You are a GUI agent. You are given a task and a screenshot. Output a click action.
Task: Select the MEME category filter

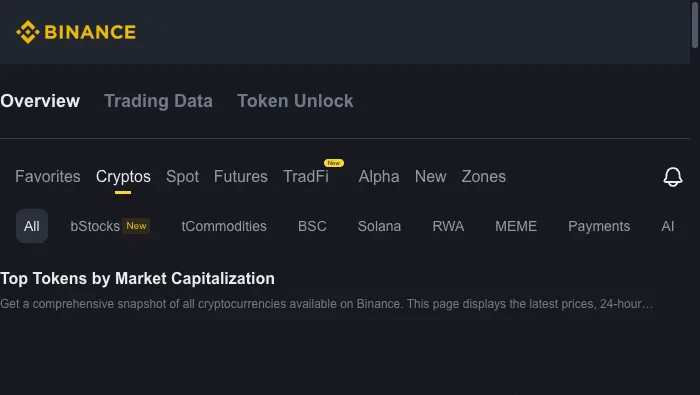pos(516,226)
